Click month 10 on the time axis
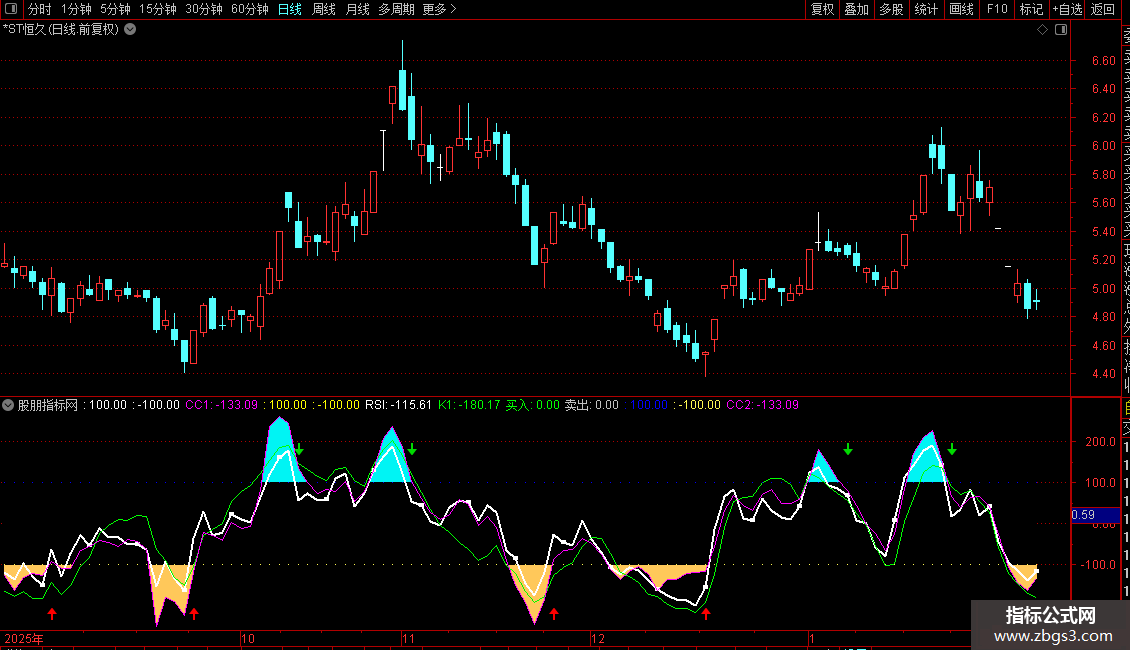Image resolution: width=1130 pixels, height=650 pixels. tap(248, 638)
